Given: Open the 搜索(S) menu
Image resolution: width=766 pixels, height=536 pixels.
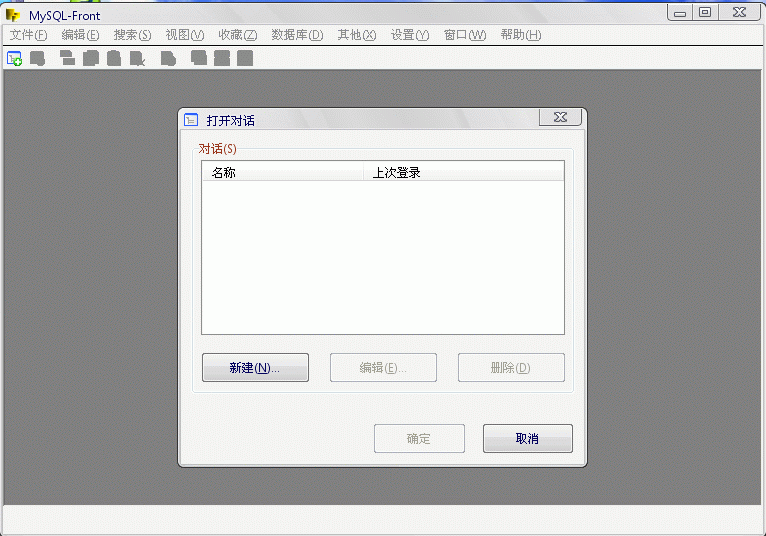Looking at the screenshot, I should [132, 35].
